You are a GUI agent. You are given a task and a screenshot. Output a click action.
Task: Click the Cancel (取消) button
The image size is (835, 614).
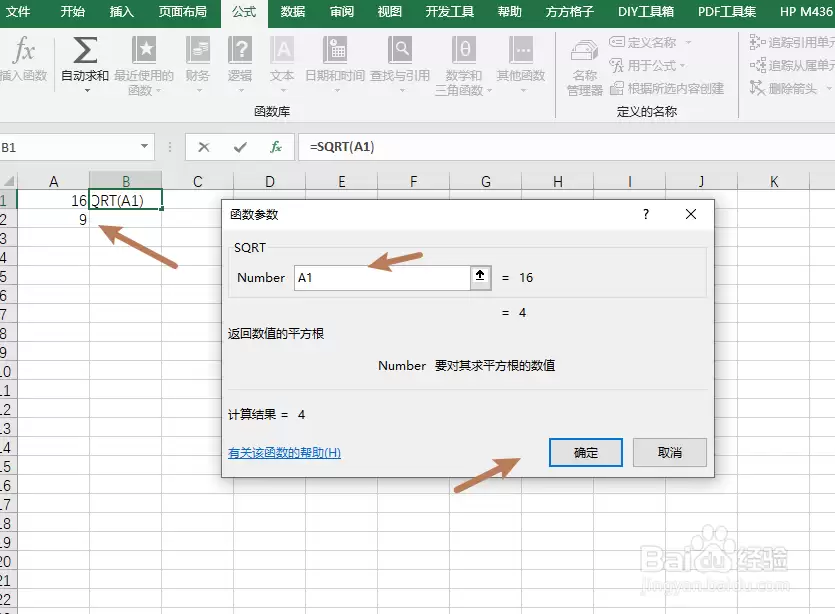pyautogui.click(x=670, y=453)
